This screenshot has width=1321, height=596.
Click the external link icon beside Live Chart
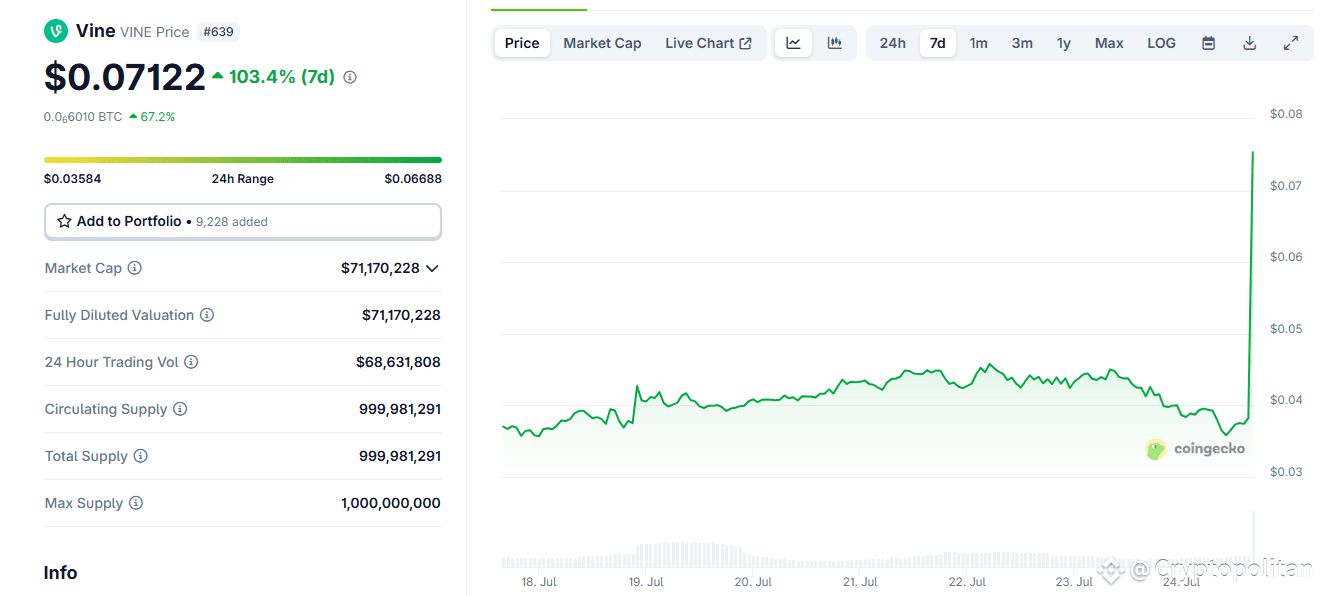point(745,43)
